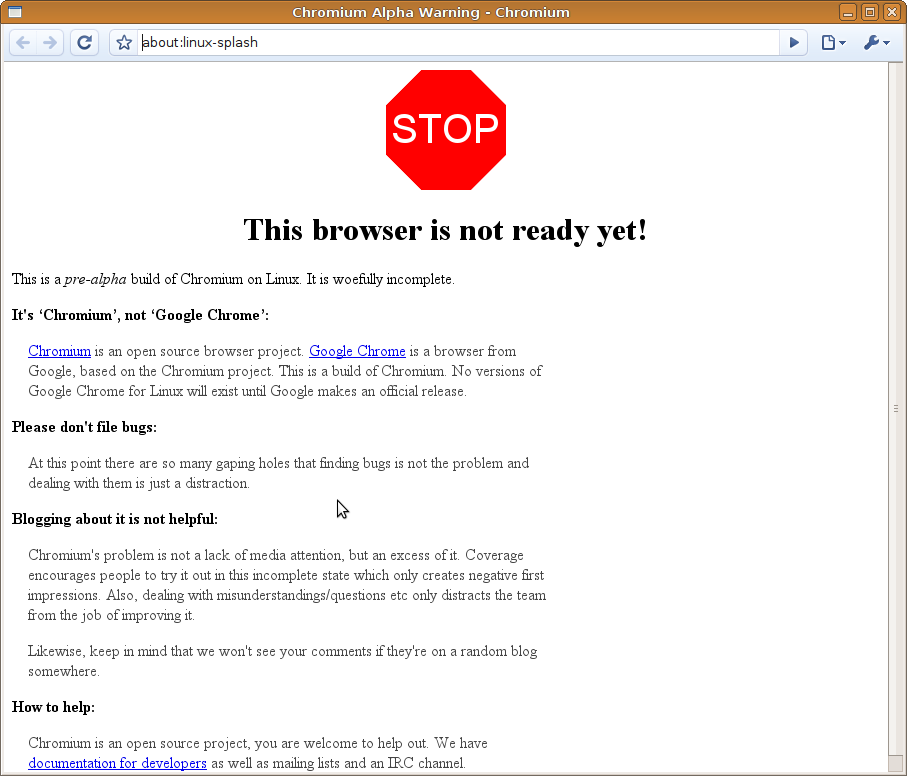Follow the Google Chrome link

click(357, 351)
